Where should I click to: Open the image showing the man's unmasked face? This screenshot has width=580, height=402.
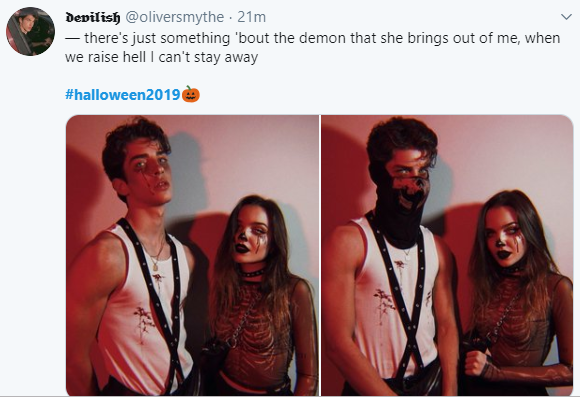click(192, 255)
